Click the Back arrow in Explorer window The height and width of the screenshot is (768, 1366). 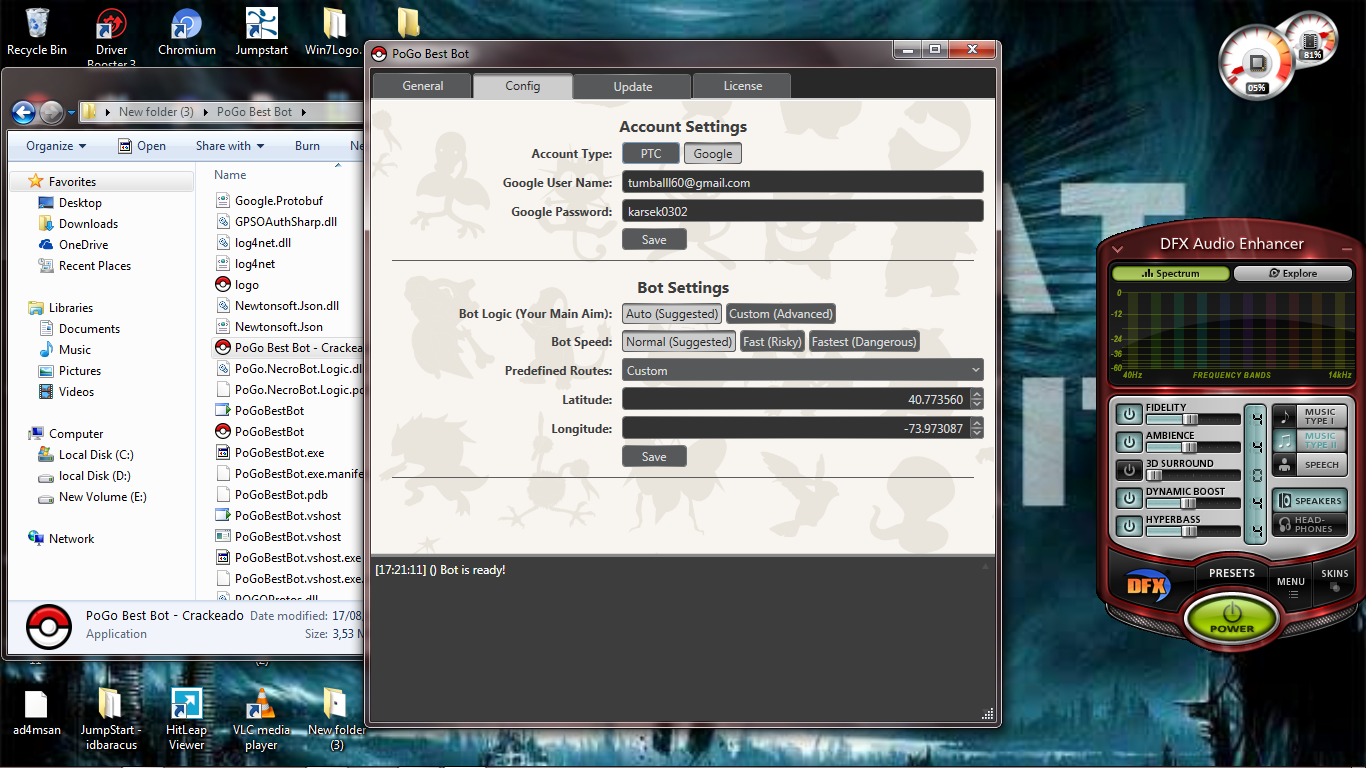23,112
